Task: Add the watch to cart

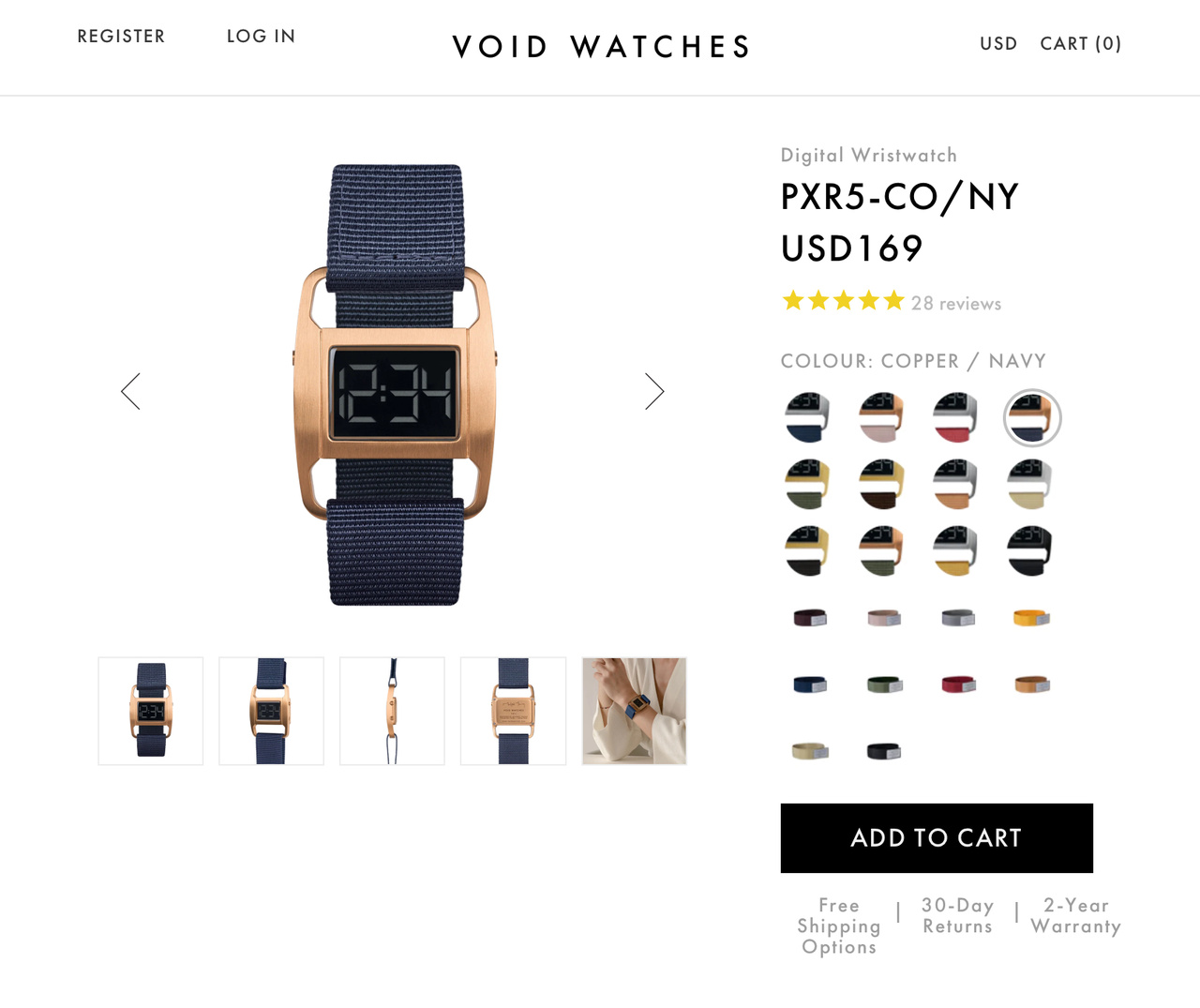Action: coord(937,838)
